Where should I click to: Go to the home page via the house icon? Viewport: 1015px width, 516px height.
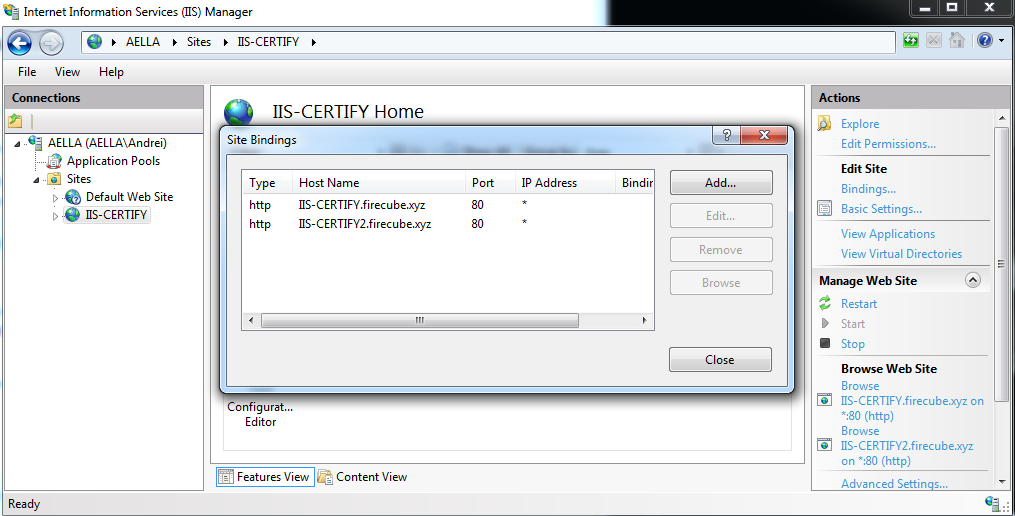click(x=957, y=41)
